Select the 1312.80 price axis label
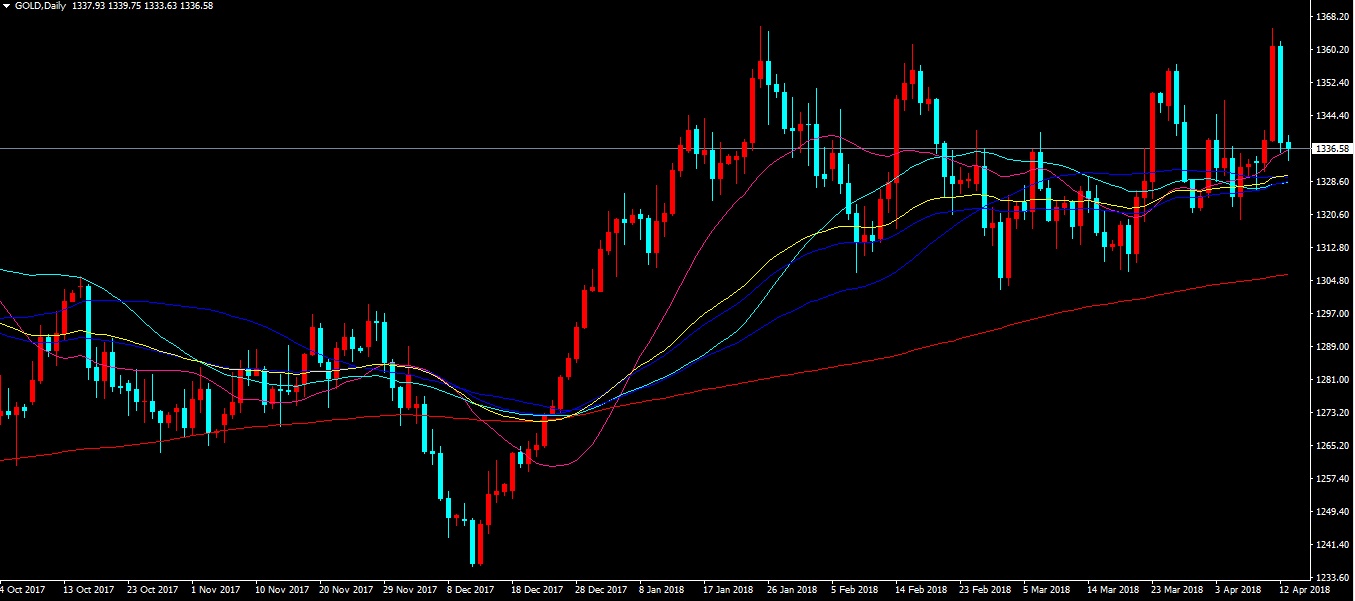The height and width of the screenshot is (601, 1355). (1334, 248)
